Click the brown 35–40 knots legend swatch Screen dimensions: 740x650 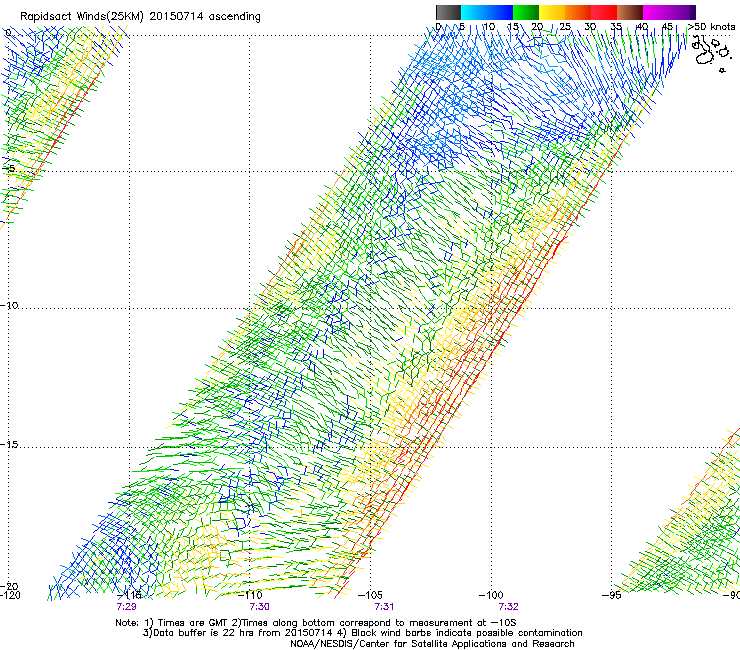click(630, 12)
